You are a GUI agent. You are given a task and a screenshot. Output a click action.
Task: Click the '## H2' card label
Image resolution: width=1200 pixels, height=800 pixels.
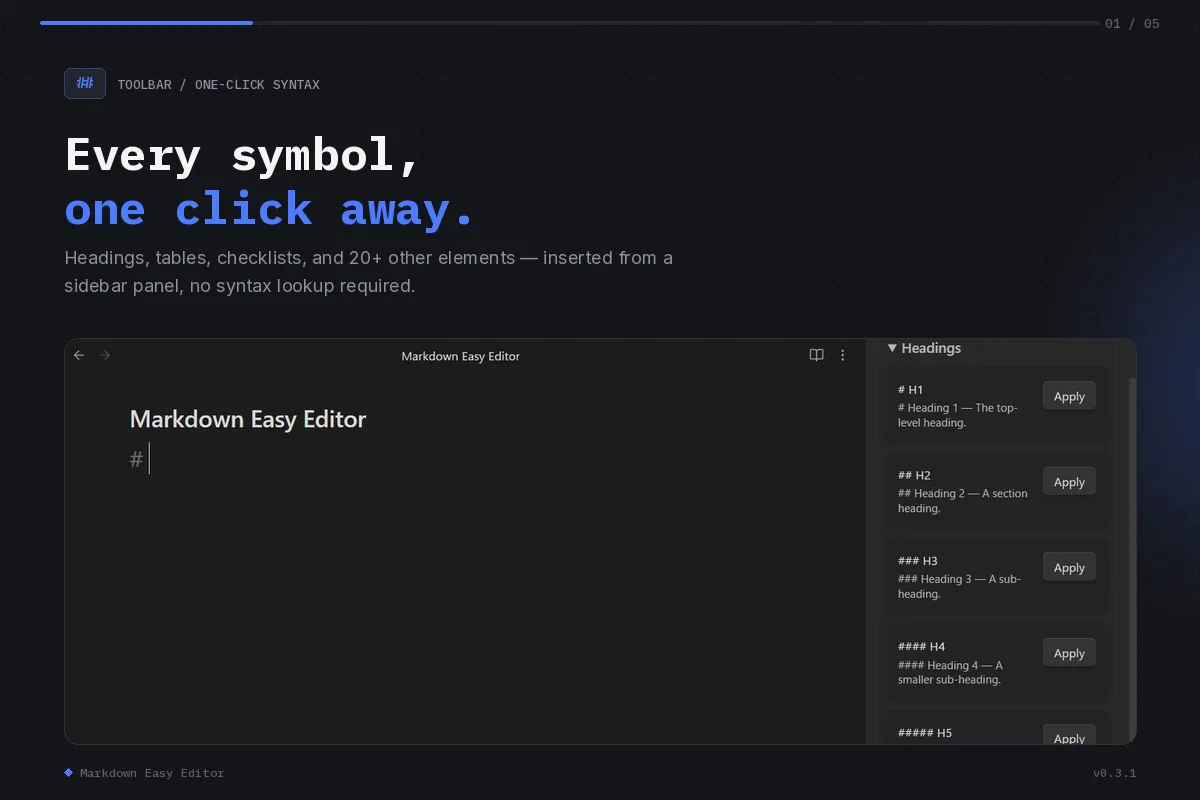(x=914, y=475)
